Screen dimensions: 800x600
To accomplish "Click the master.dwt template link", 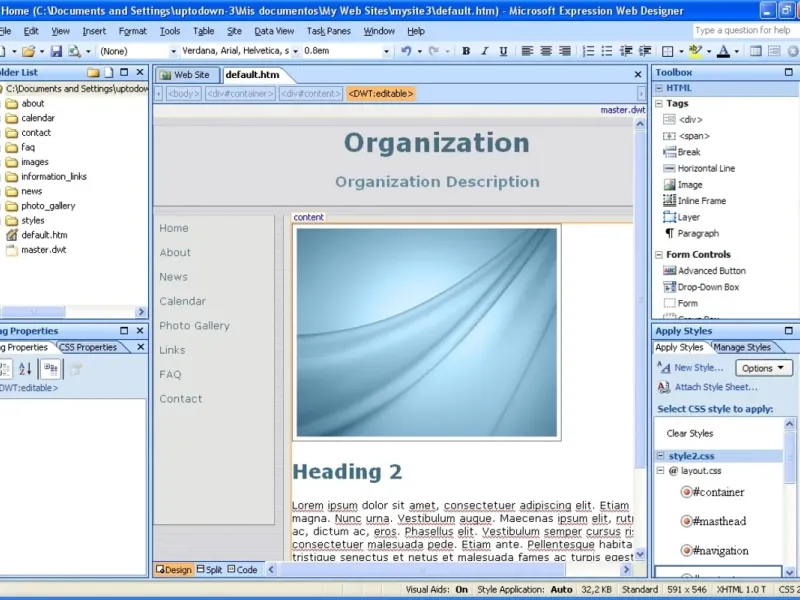I will [622, 110].
